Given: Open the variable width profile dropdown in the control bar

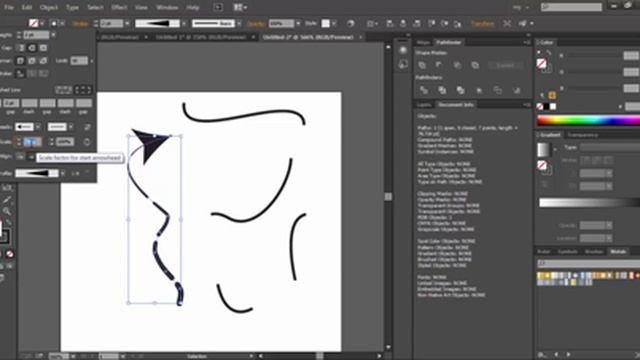Looking at the screenshot, I should click(184, 23).
